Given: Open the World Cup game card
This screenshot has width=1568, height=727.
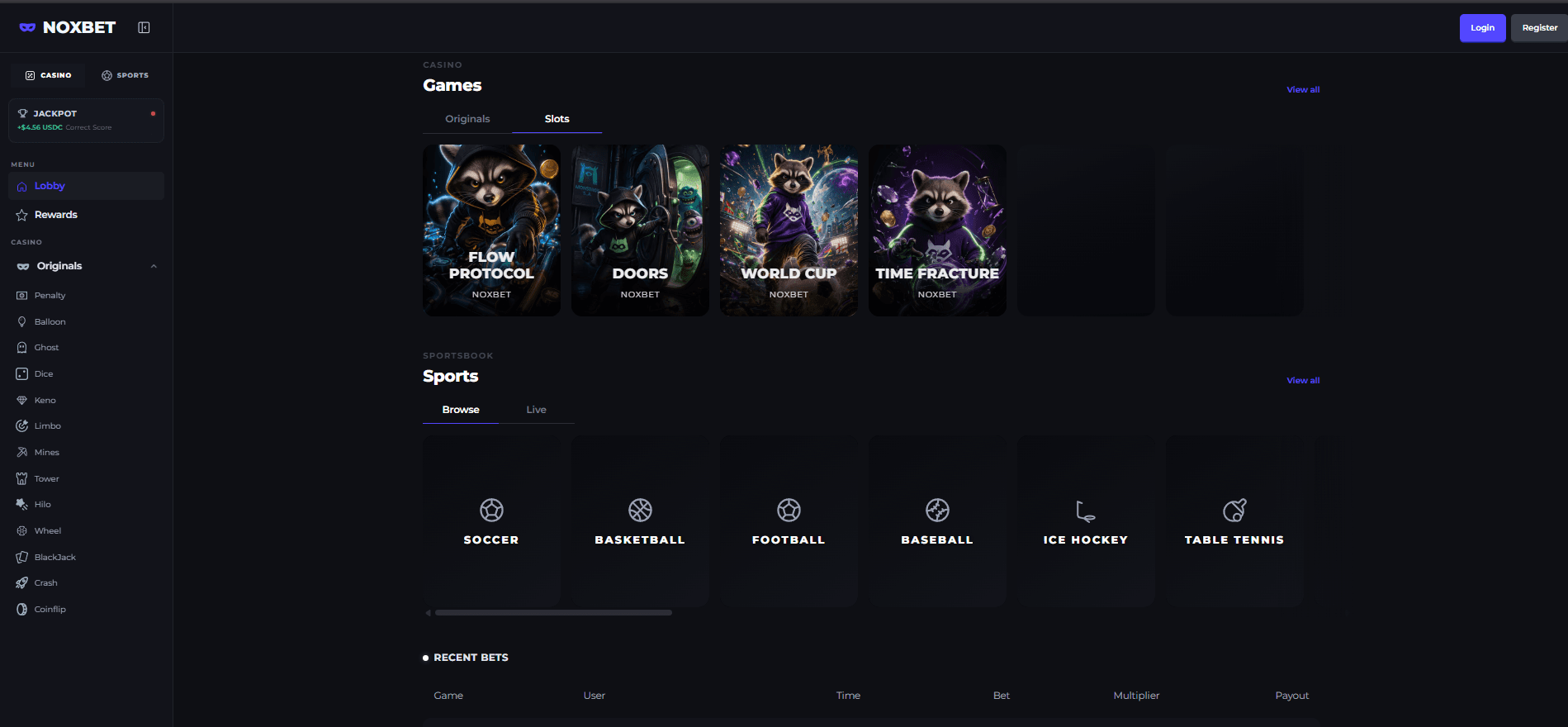Looking at the screenshot, I should [x=789, y=230].
